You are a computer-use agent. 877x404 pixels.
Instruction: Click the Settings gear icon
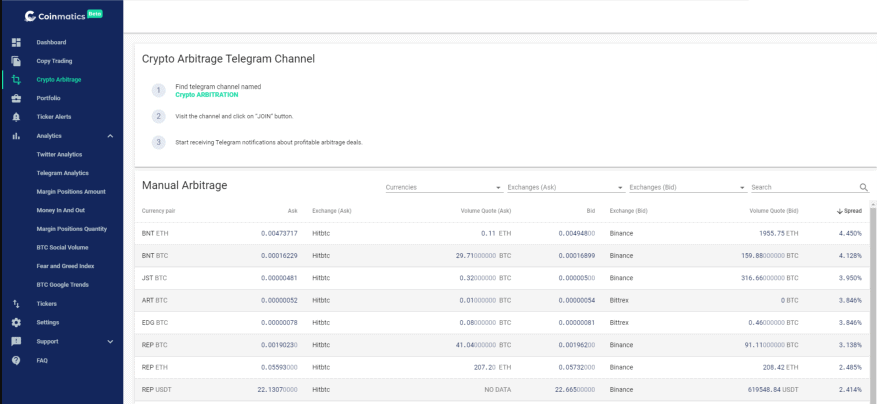[16, 322]
